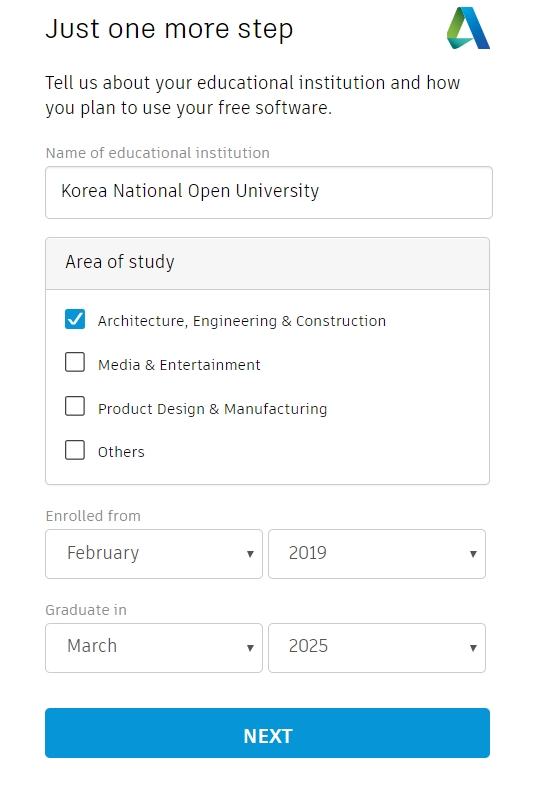
Task: Click the Architecture, Engineering & Construction label
Action: click(x=242, y=321)
